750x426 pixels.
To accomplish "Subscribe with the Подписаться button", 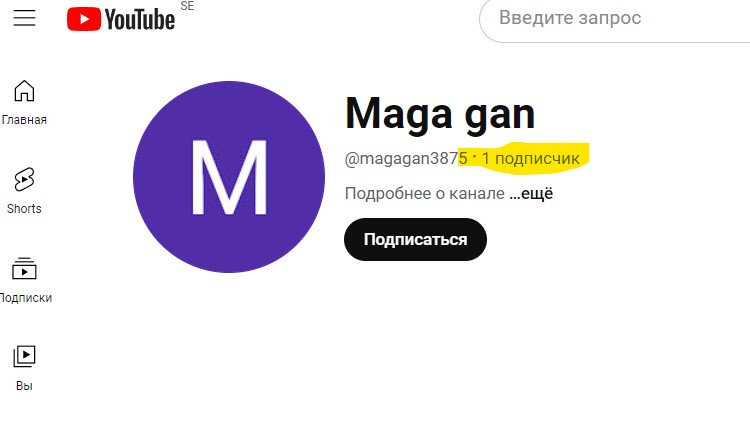I will 415,239.
